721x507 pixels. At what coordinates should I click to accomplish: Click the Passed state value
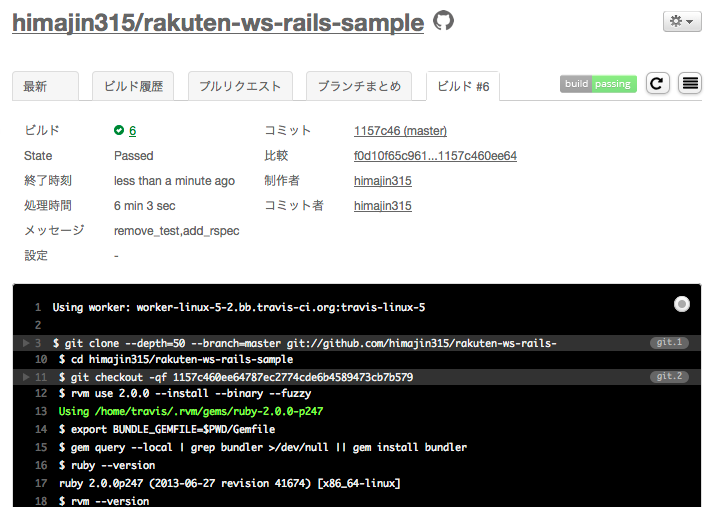click(x=133, y=156)
